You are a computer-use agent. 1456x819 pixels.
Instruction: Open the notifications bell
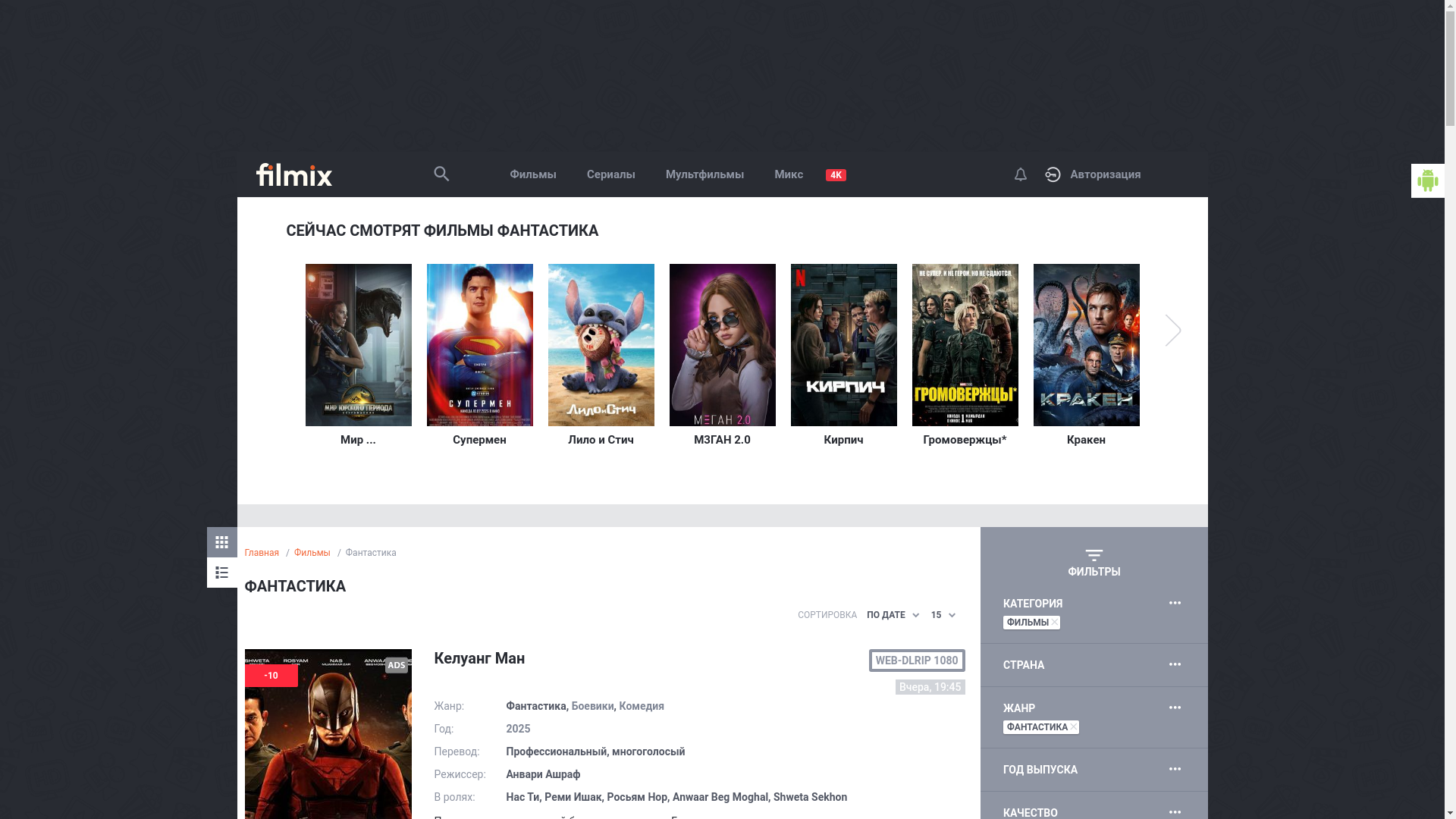[x=1021, y=174]
